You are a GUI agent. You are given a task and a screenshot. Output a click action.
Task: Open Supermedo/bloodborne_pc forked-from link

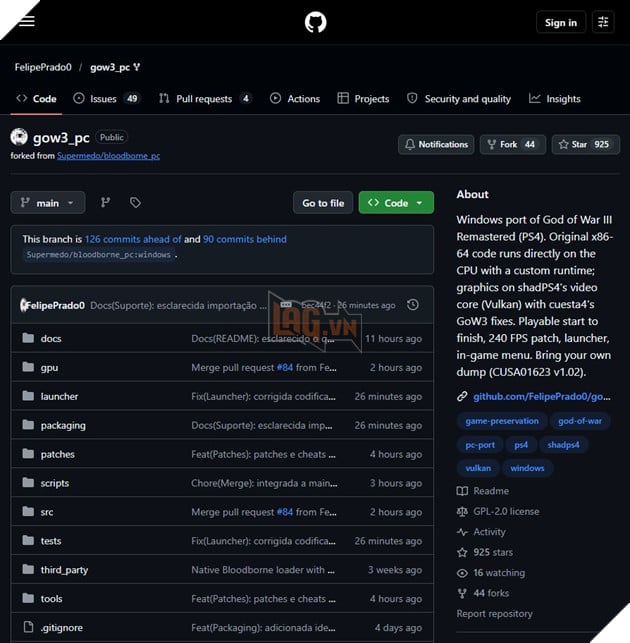(109, 156)
